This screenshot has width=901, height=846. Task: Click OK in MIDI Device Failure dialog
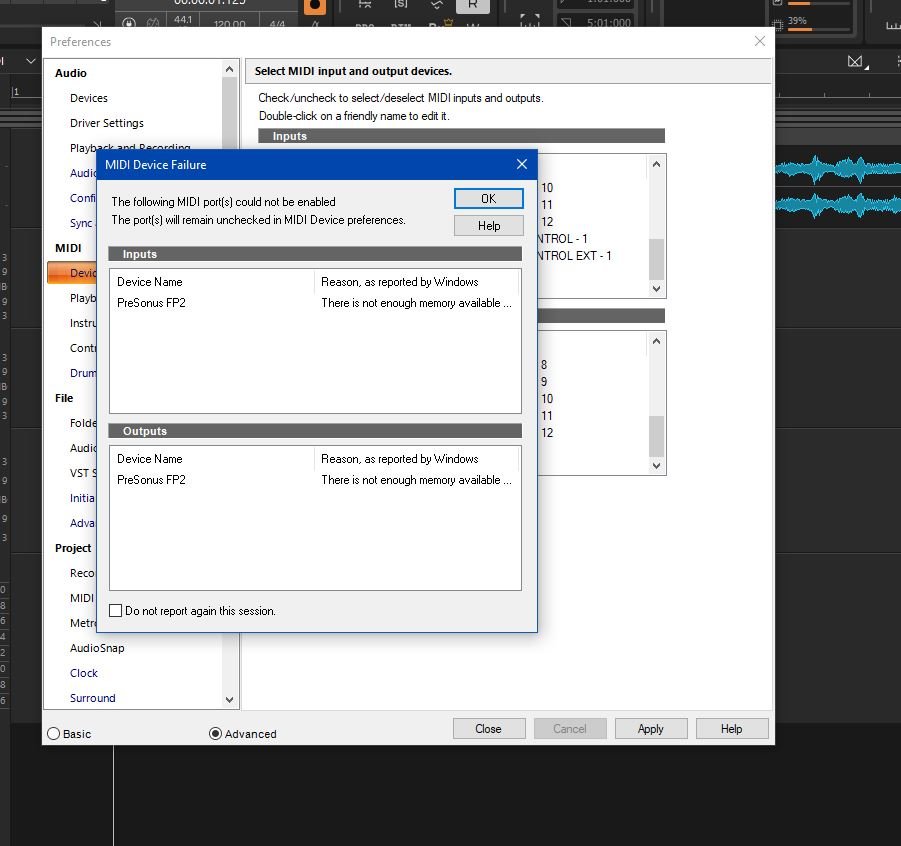click(488, 199)
